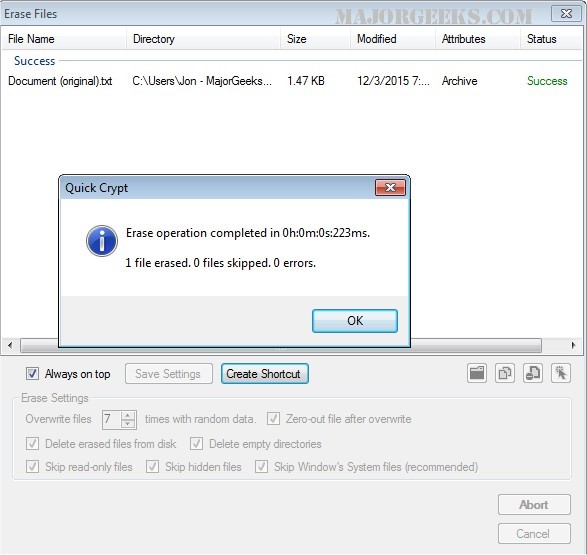Click the Archive attributes cell
The image size is (587, 555).
(x=459, y=81)
